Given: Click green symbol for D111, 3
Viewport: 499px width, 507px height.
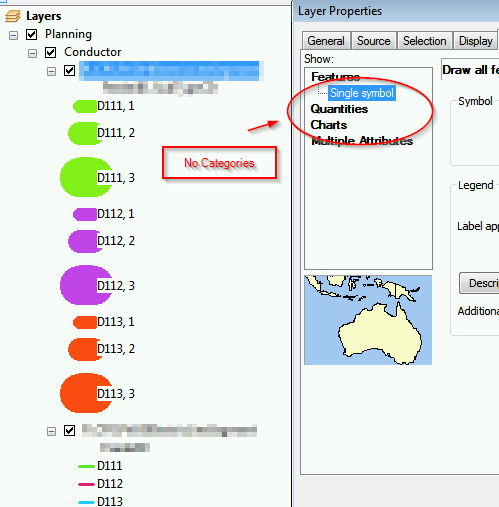Looking at the screenshot, I should (x=86, y=177).
